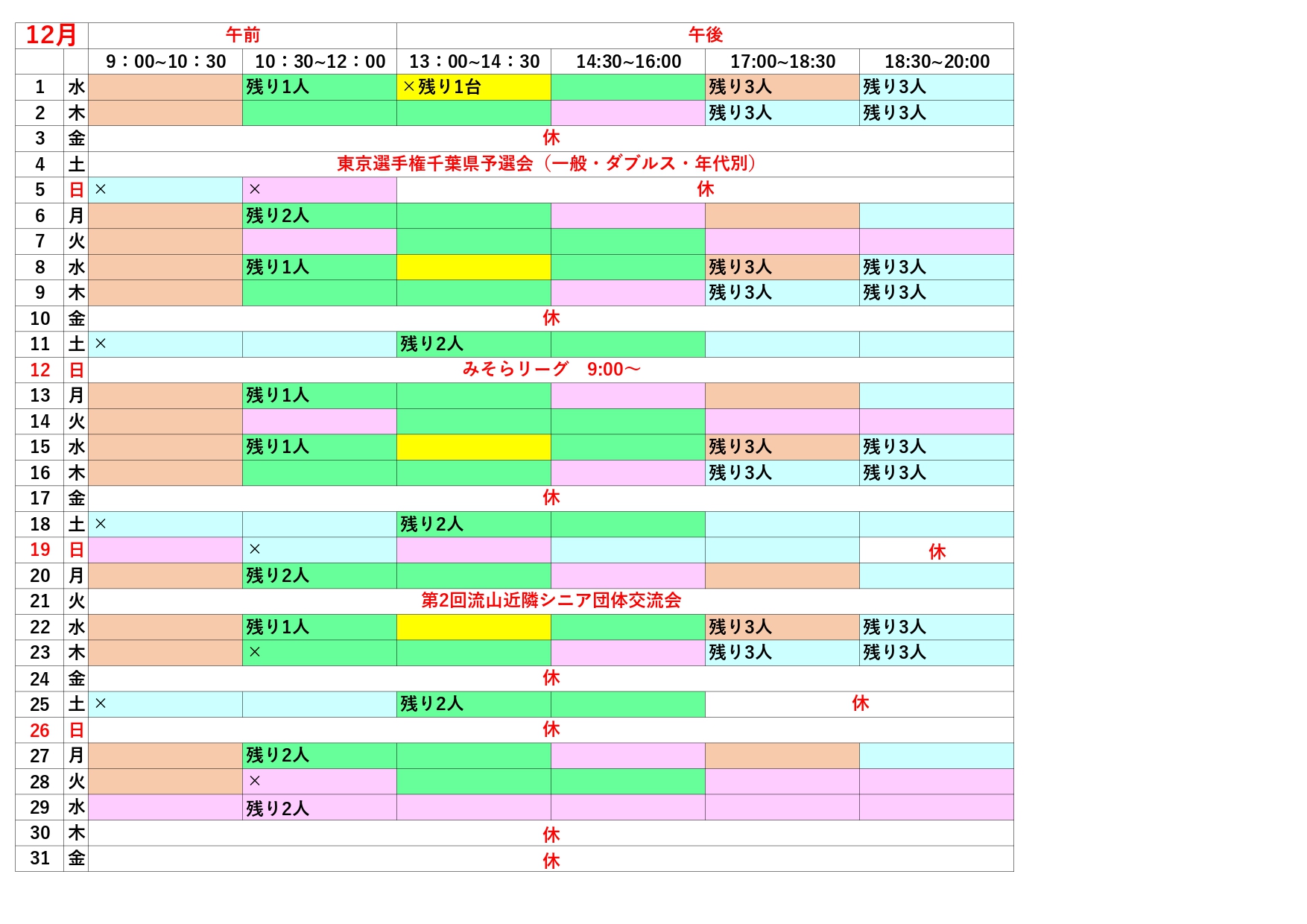Click 残り2人 in day 6 row
This screenshot has height=924, width=1307.
coord(277,216)
